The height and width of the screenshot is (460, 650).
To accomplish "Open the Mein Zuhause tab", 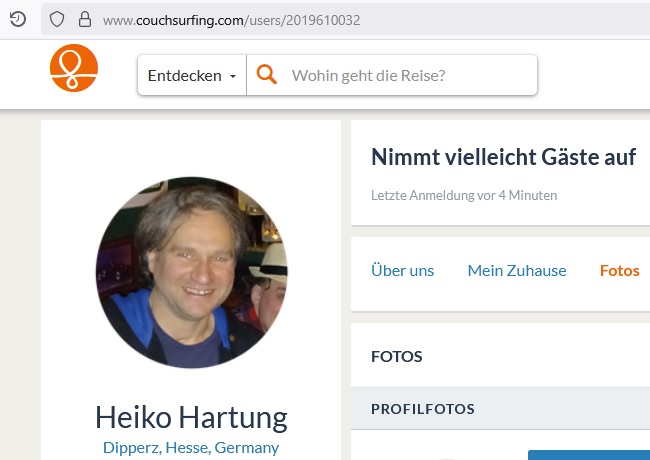I will pyautogui.click(x=517, y=270).
